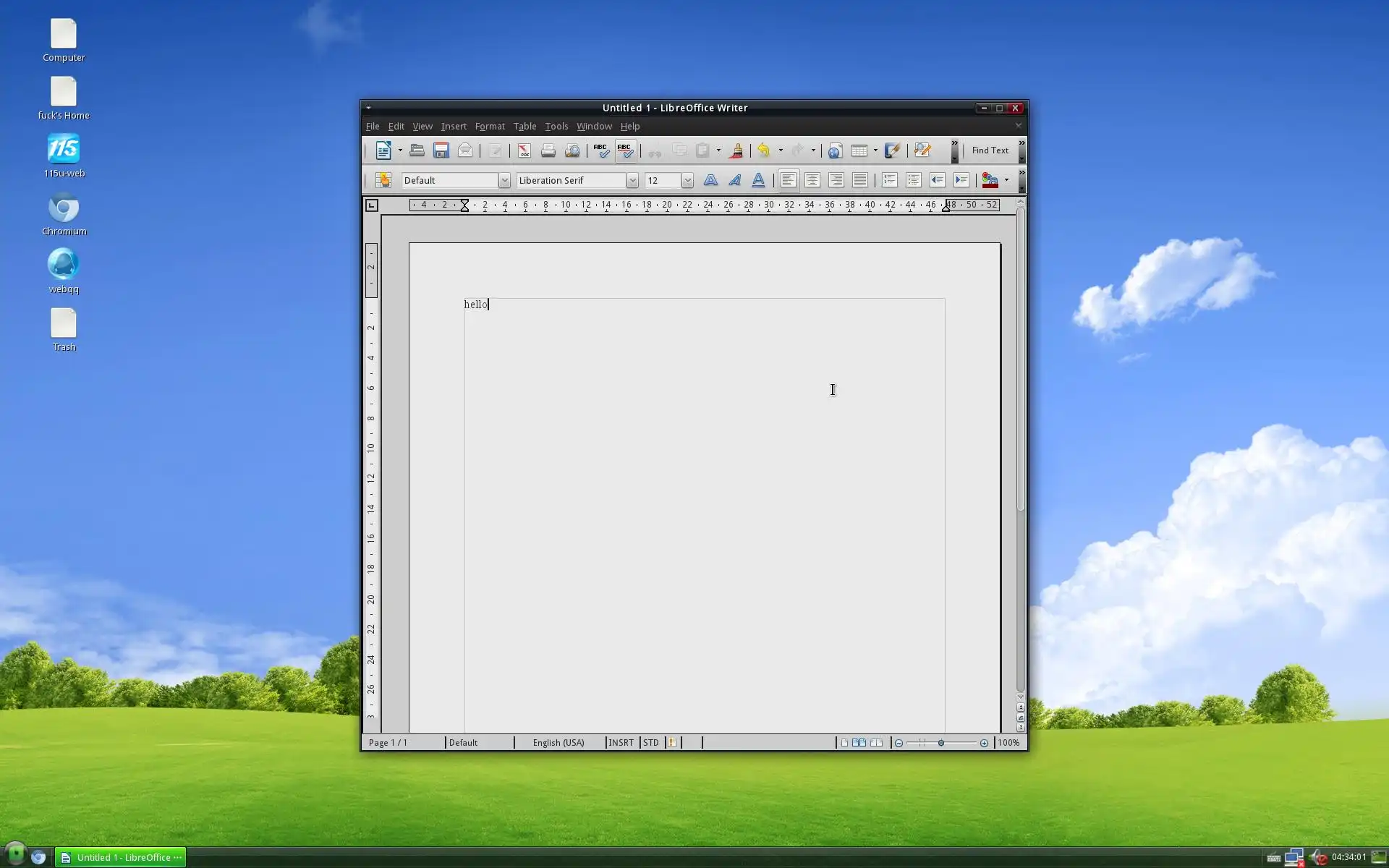Click the Save document icon
The height and width of the screenshot is (868, 1389).
(x=441, y=150)
